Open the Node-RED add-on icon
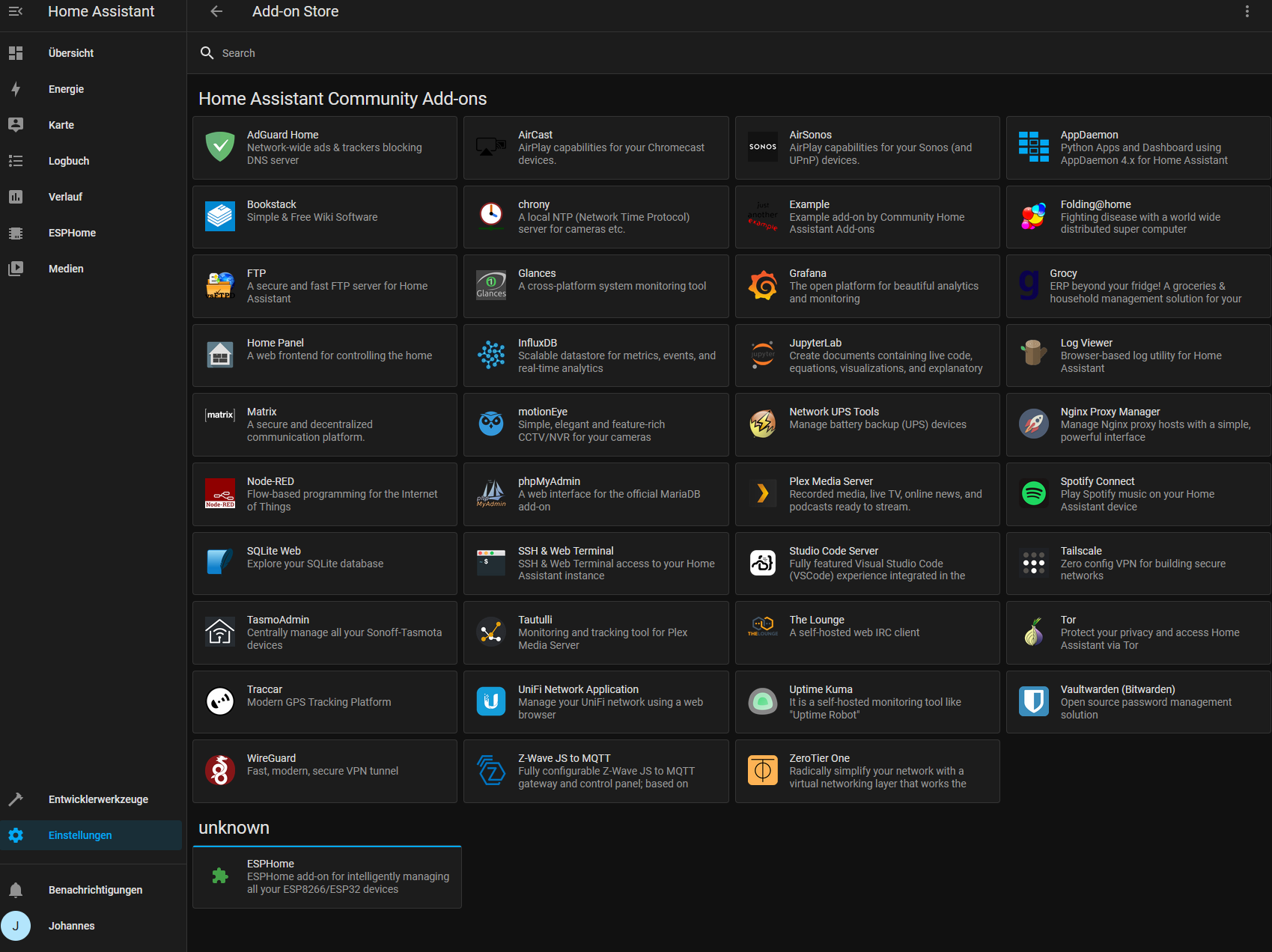Image resolution: width=1272 pixels, height=952 pixels. click(220, 494)
